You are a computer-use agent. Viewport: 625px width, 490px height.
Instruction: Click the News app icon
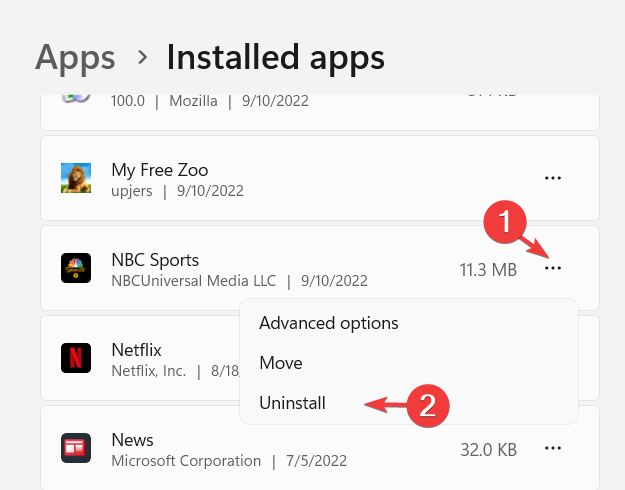(76, 448)
